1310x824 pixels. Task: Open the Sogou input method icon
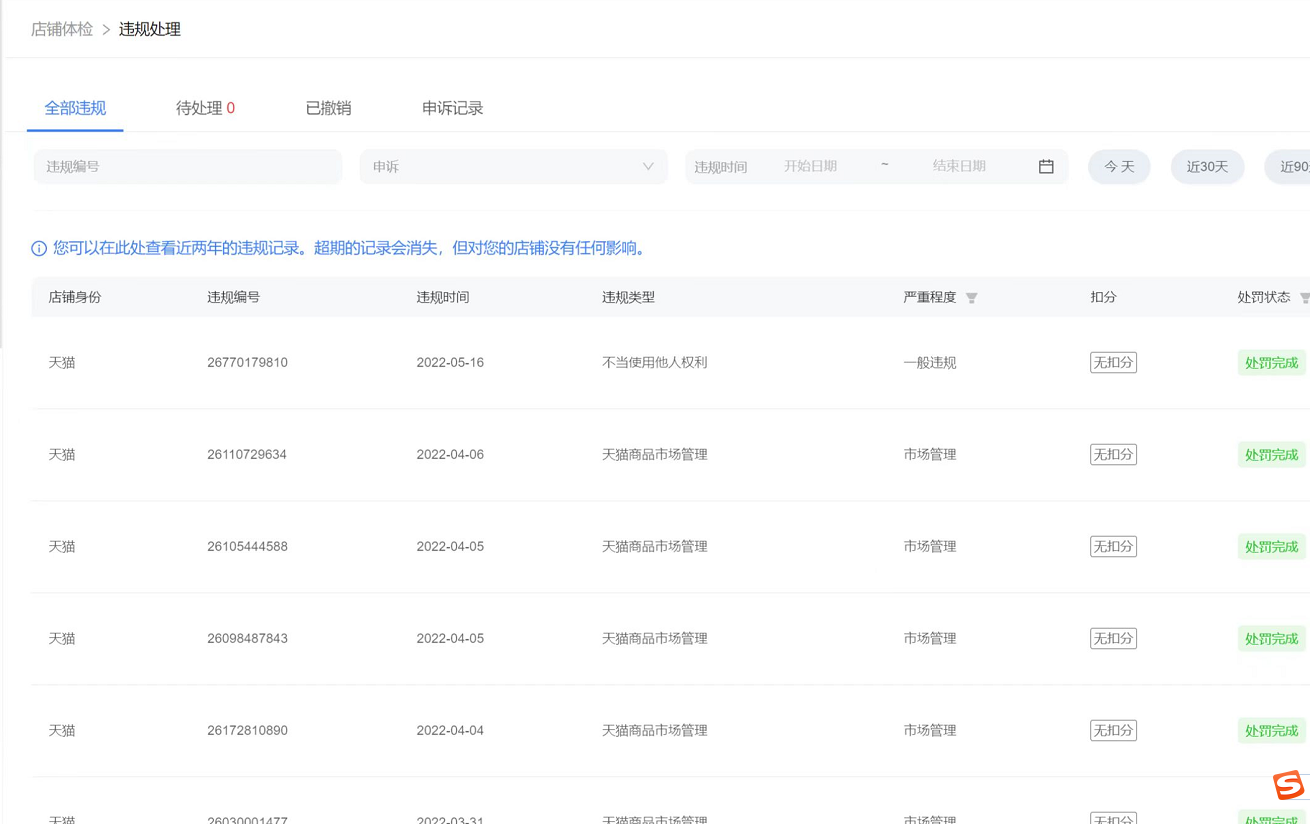tap(1288, 785)
